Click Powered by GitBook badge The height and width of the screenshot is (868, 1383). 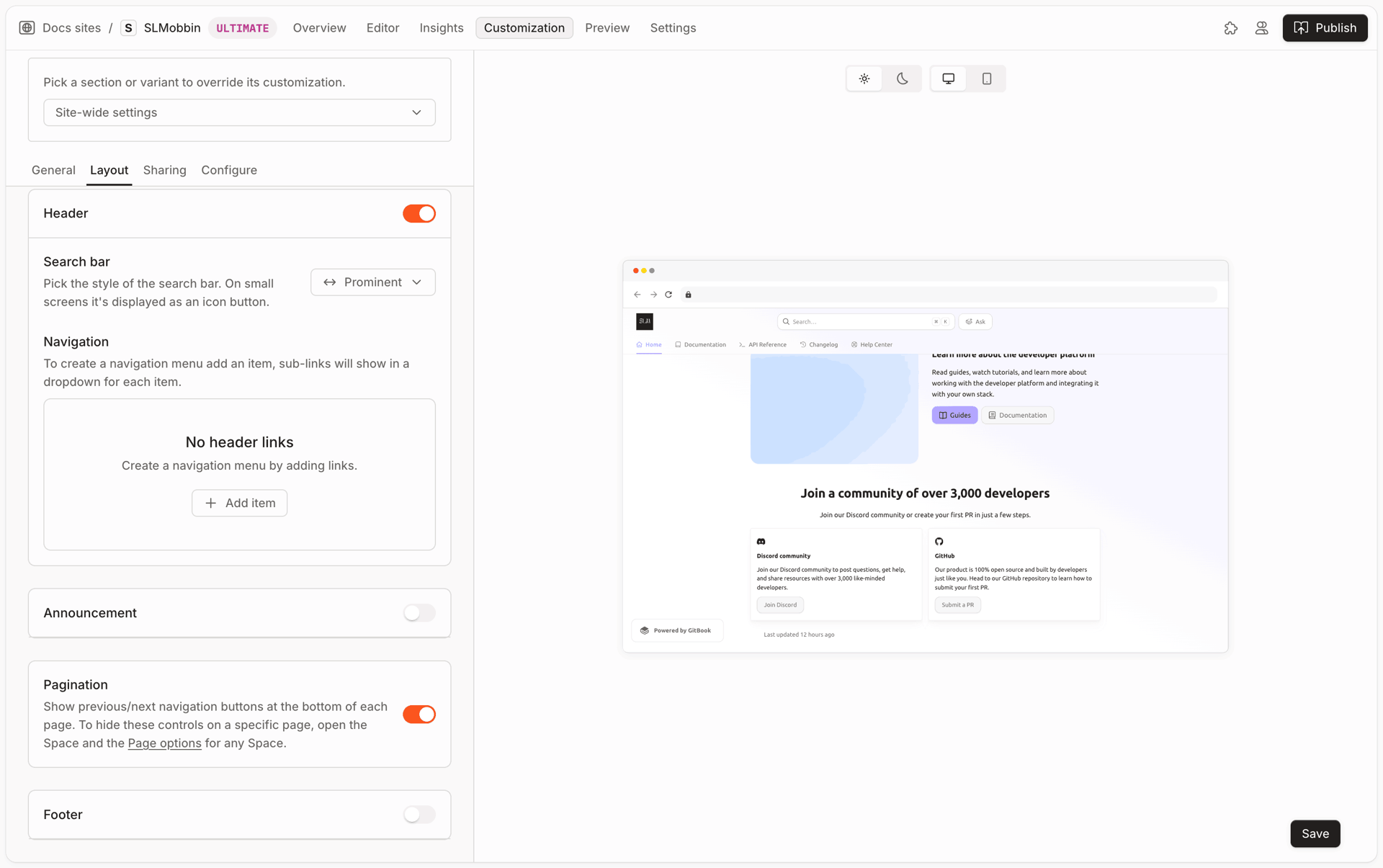[676, 630]
